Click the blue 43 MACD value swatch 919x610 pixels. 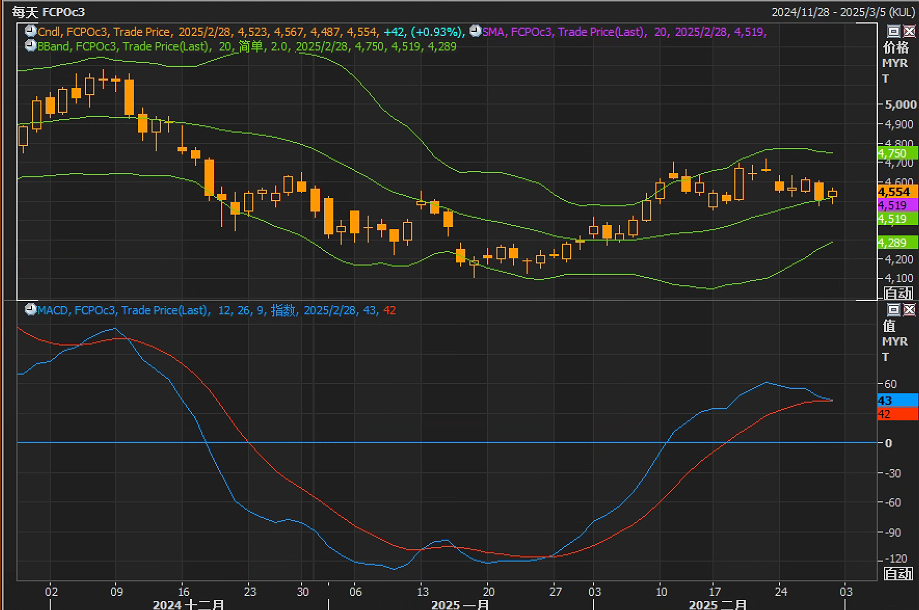(896, 400)
